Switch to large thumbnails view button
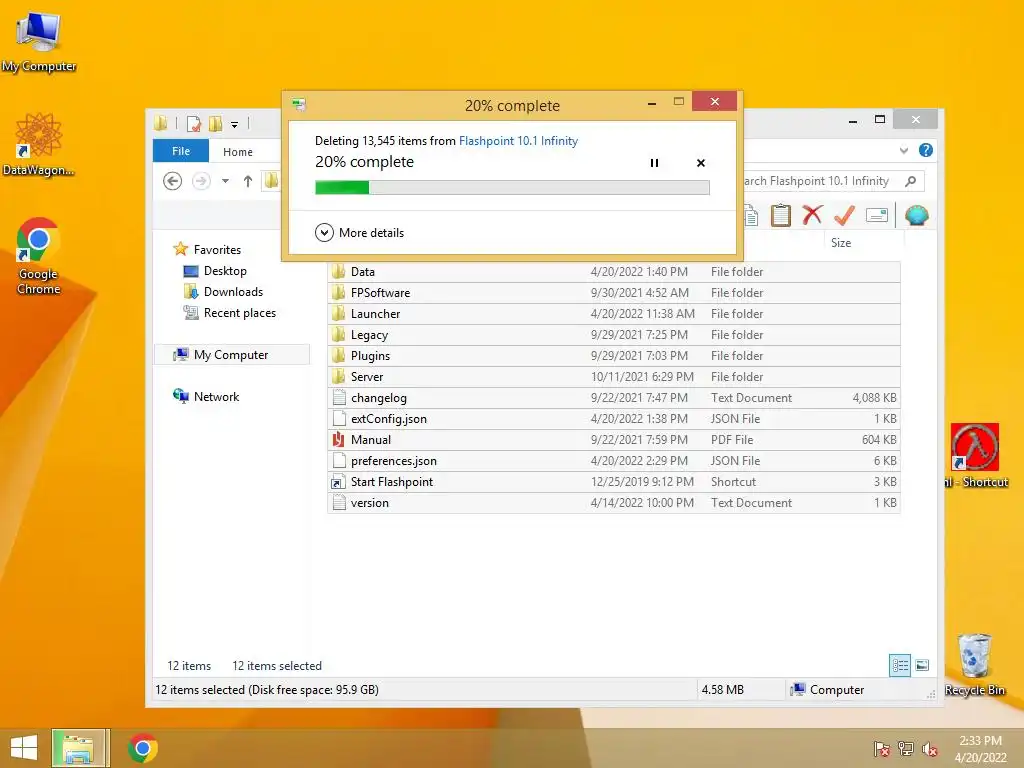The image size is (1024, 768). click(x=922, y=665)
